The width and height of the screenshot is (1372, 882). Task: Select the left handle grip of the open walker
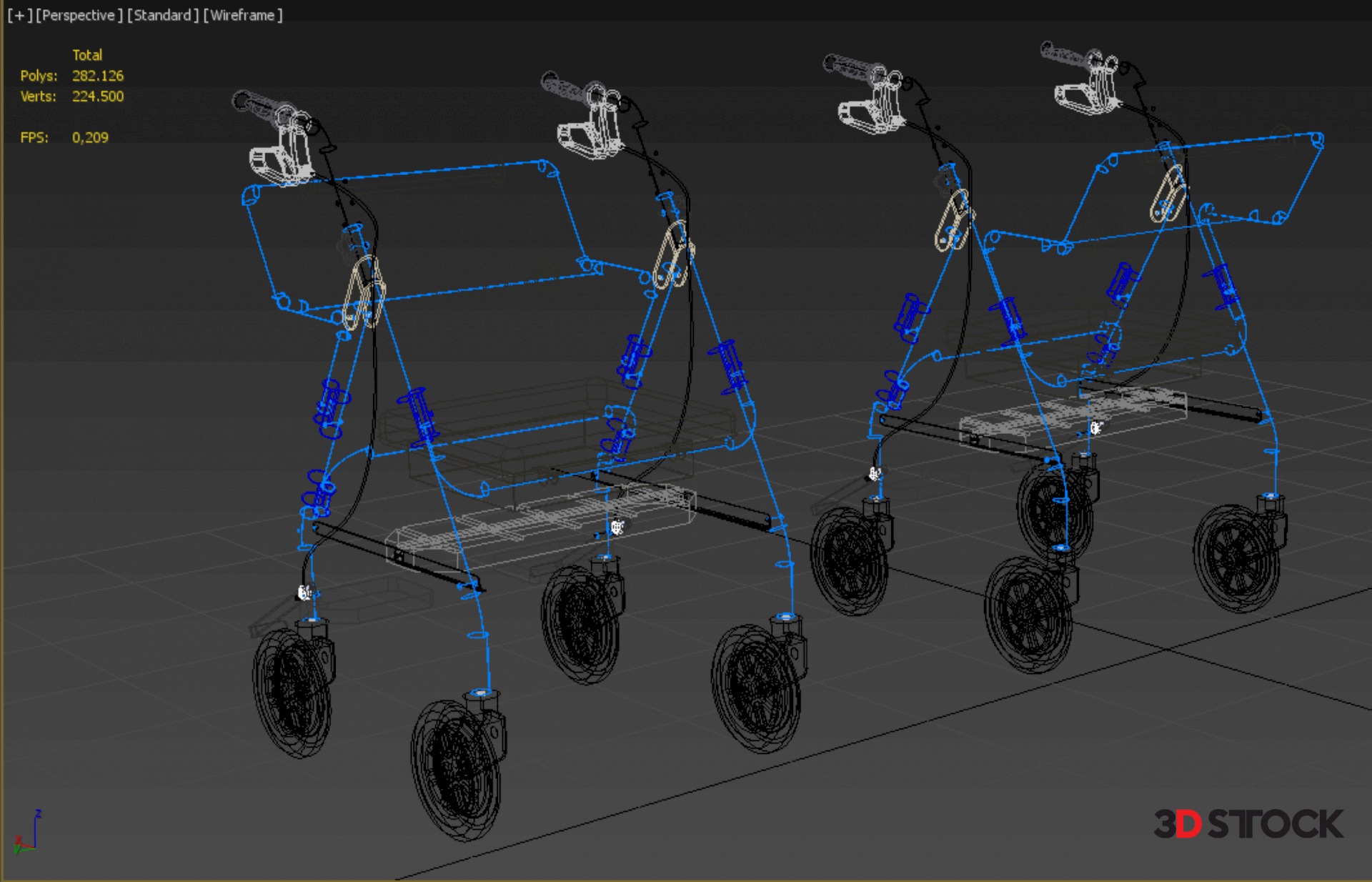click(259, 107)
